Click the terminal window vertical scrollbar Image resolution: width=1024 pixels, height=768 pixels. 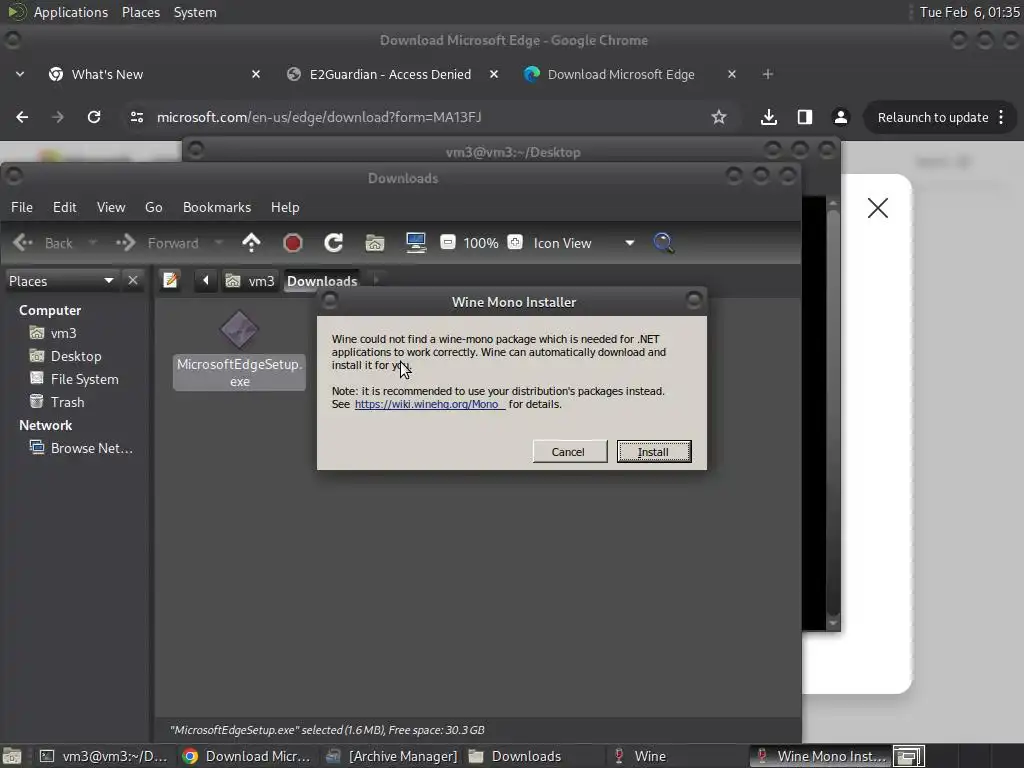coord(833,413)
